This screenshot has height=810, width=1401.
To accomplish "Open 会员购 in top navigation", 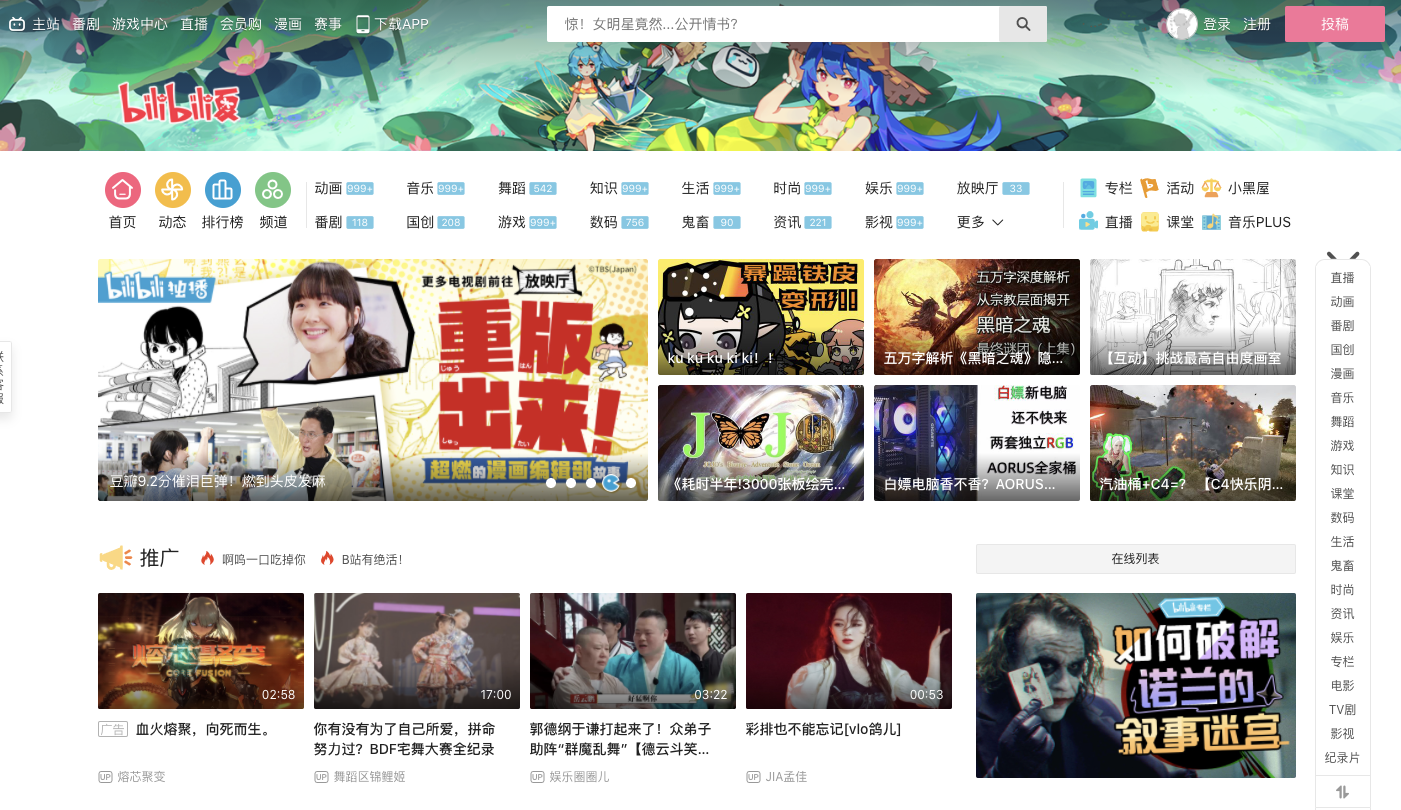I will [x=241, y=24].
